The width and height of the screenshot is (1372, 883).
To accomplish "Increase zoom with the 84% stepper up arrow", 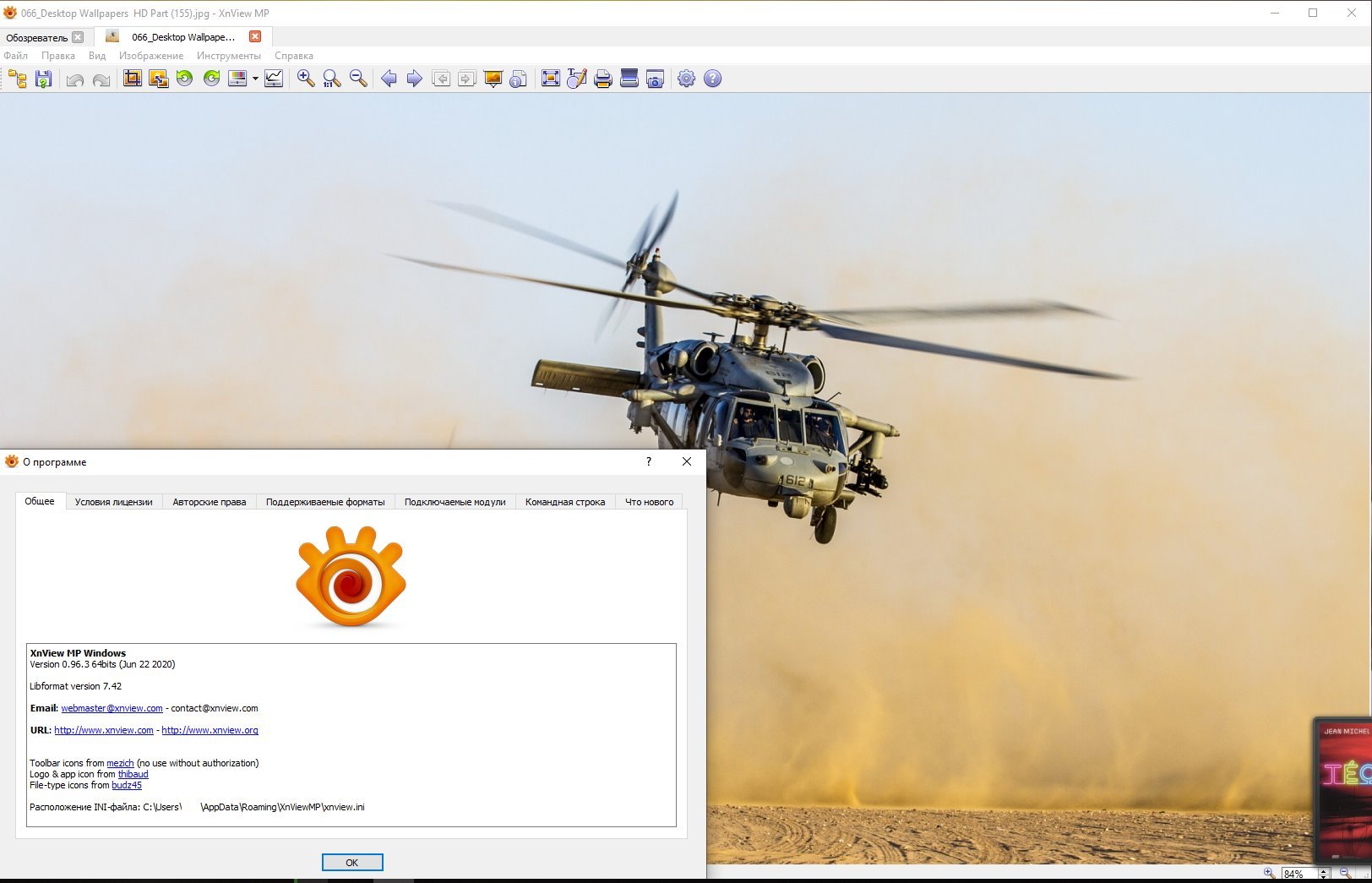I will click(x=1324, y=870).
